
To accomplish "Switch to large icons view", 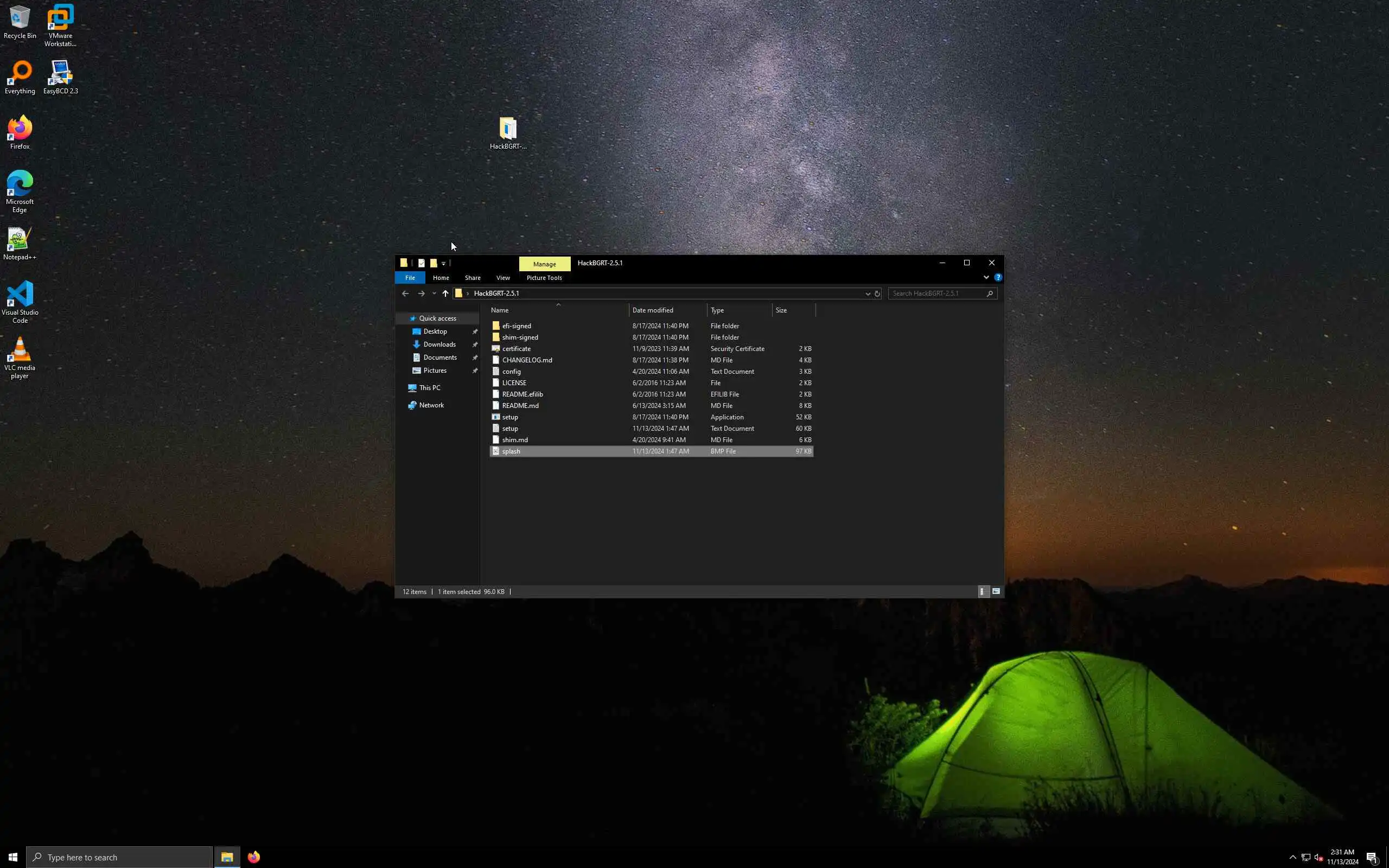I will (x=996, y=591).
